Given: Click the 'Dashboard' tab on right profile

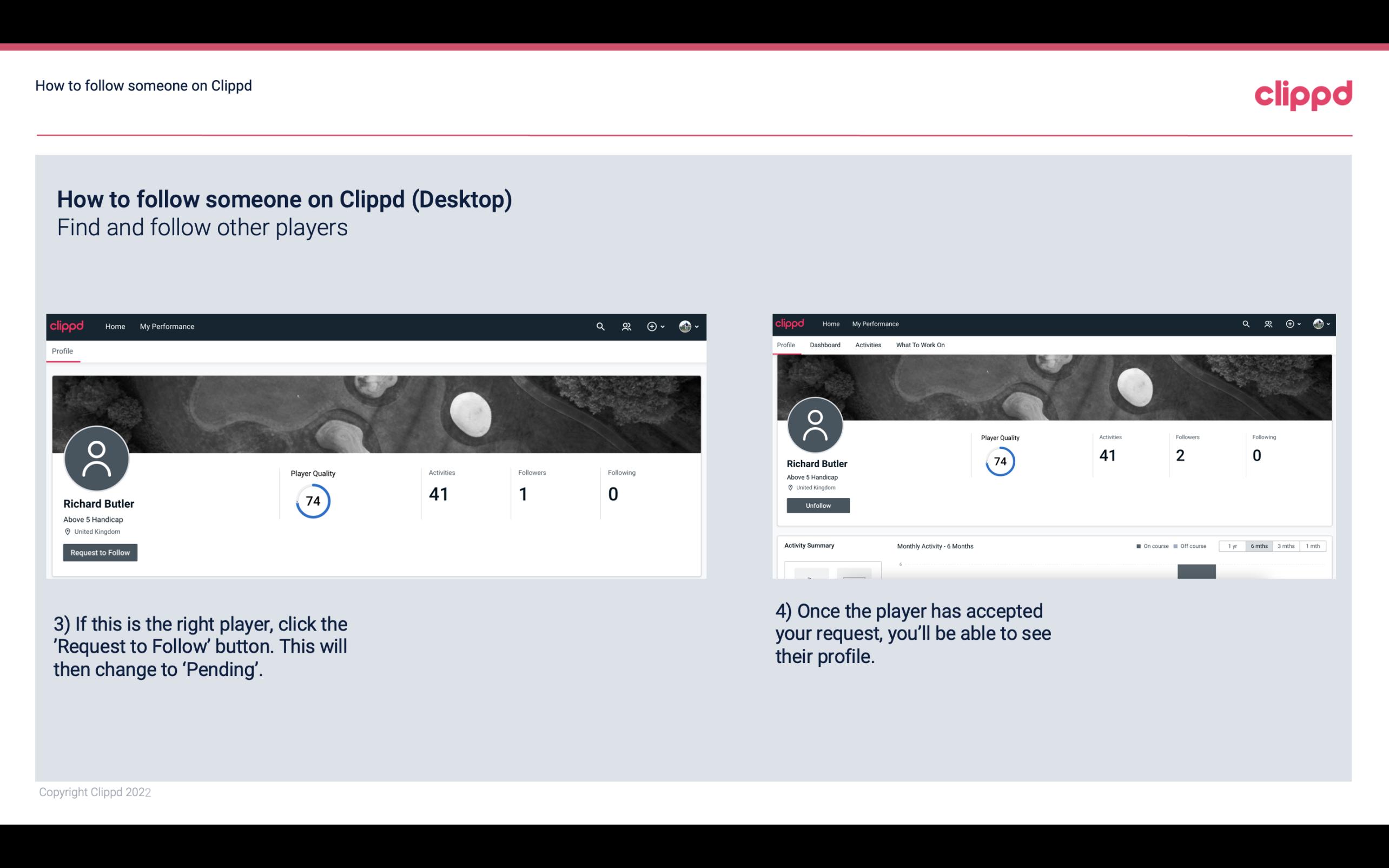Looking at the screenshot, I should tap(824, 344).
